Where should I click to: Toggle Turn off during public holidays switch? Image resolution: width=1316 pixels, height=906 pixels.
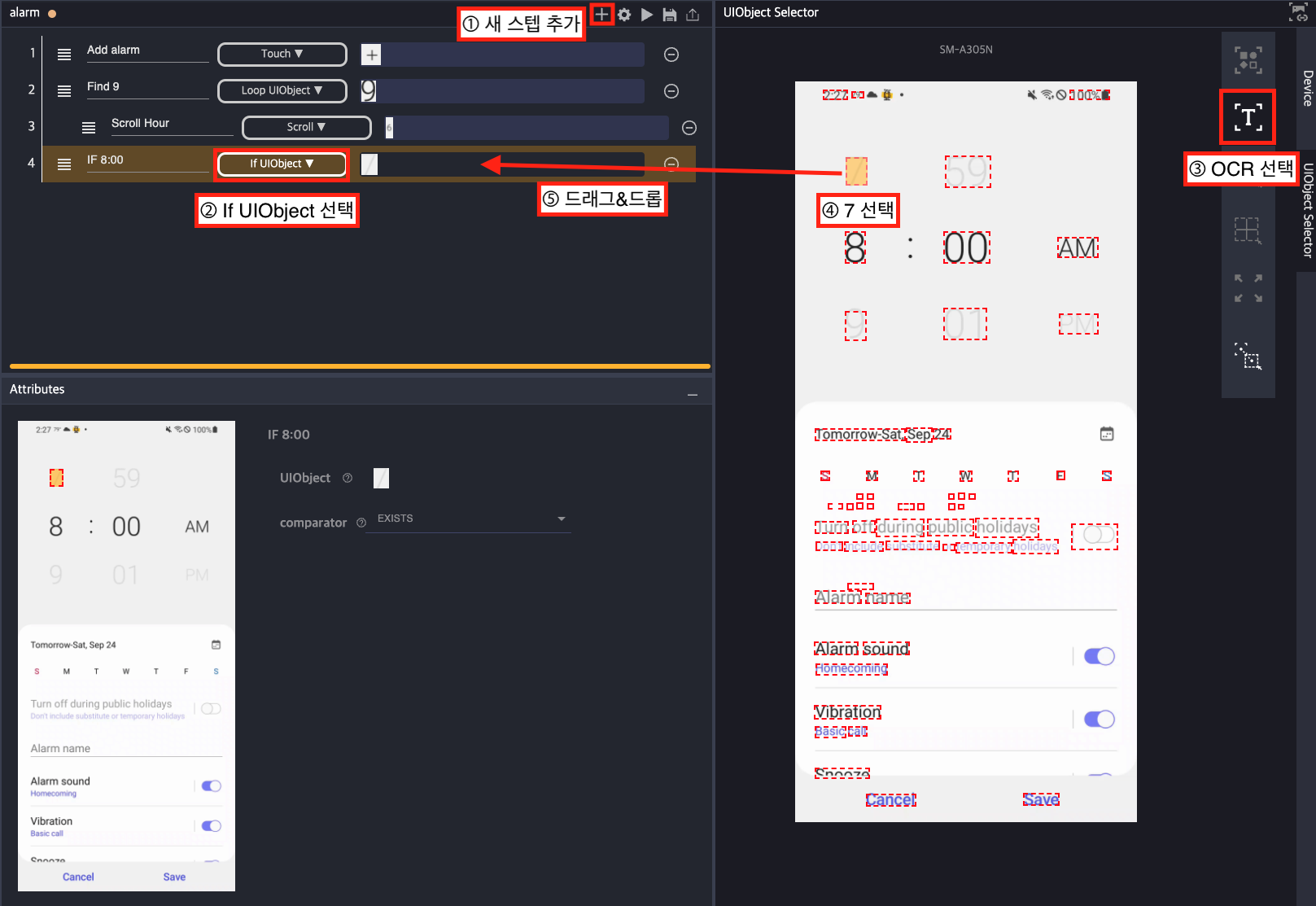coord(1095,536)
